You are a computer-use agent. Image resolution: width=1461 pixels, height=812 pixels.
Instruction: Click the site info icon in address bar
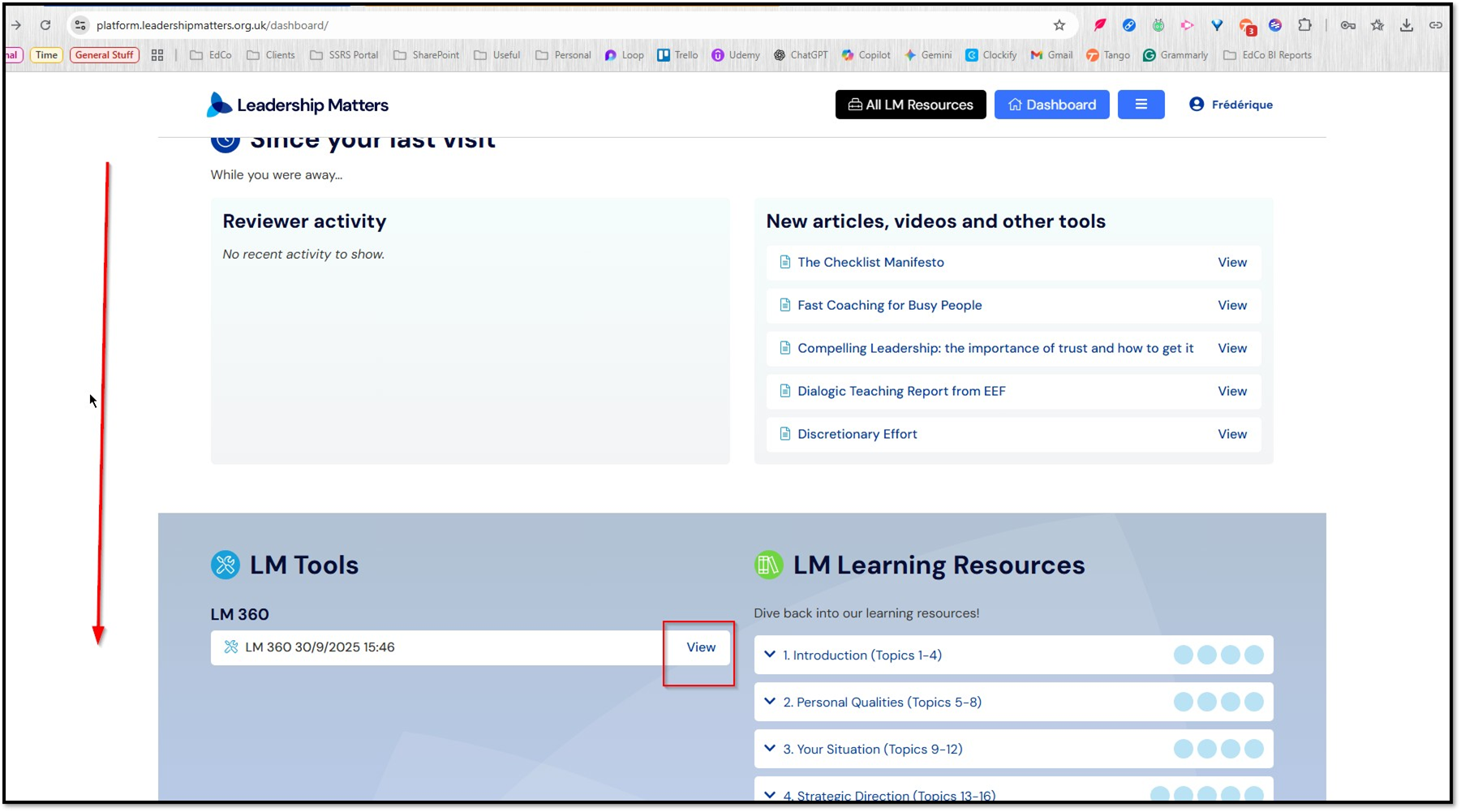80,25
